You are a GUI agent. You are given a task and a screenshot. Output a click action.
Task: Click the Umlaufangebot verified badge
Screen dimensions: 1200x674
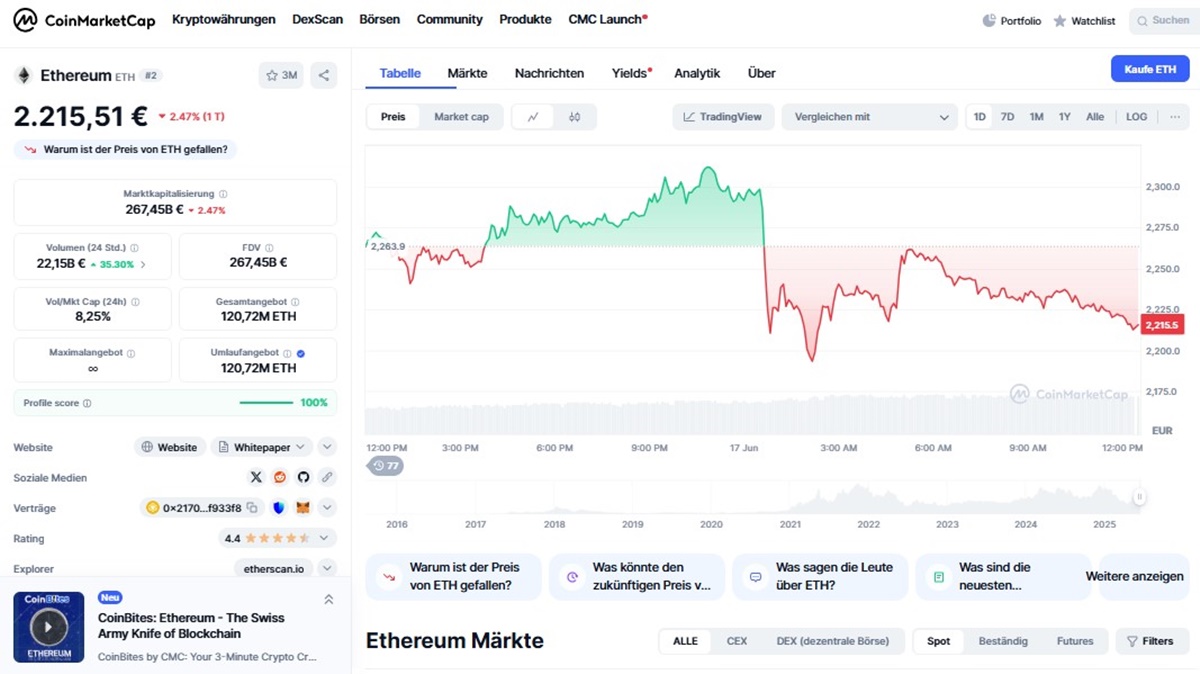point(301,353)
